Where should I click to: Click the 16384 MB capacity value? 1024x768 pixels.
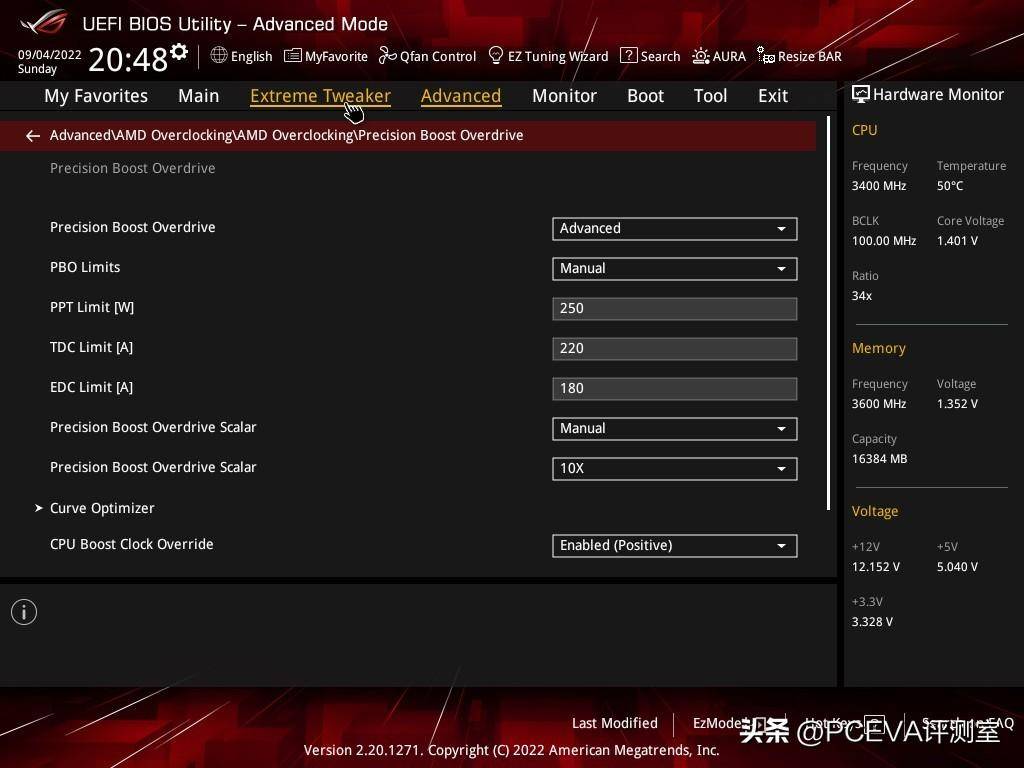pos(880,458)
